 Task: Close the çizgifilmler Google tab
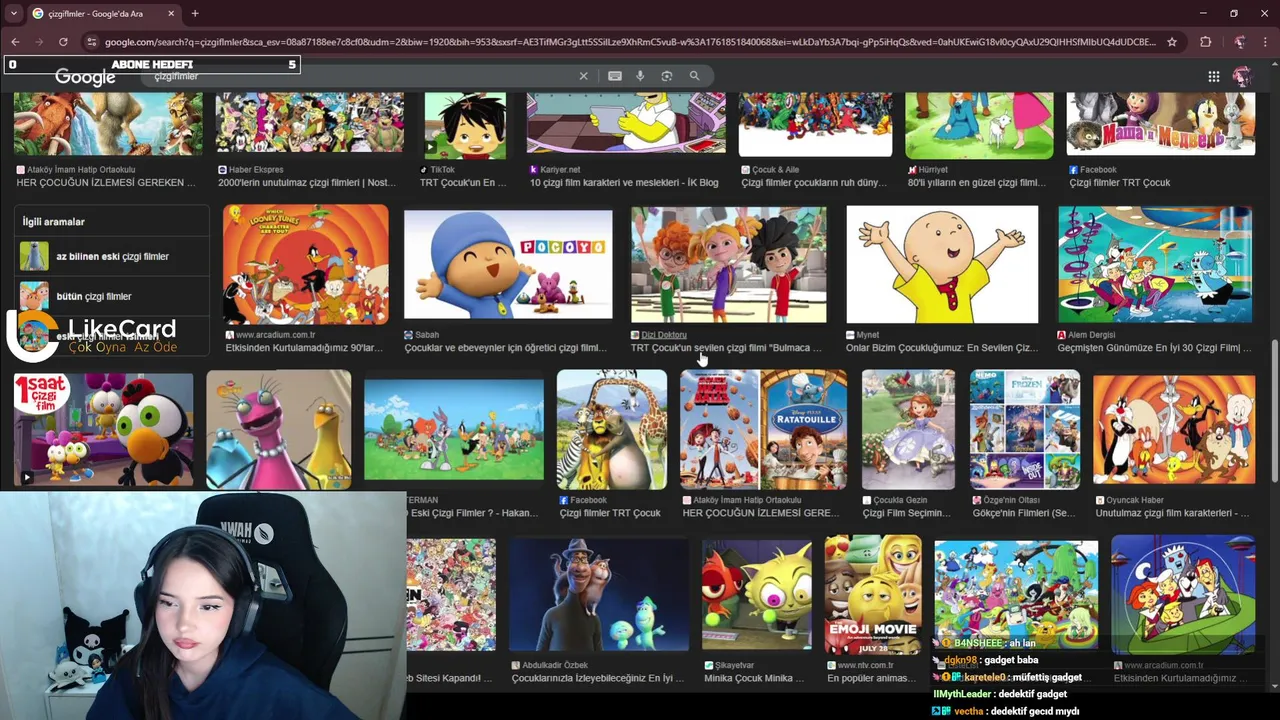tap(171, 13)
